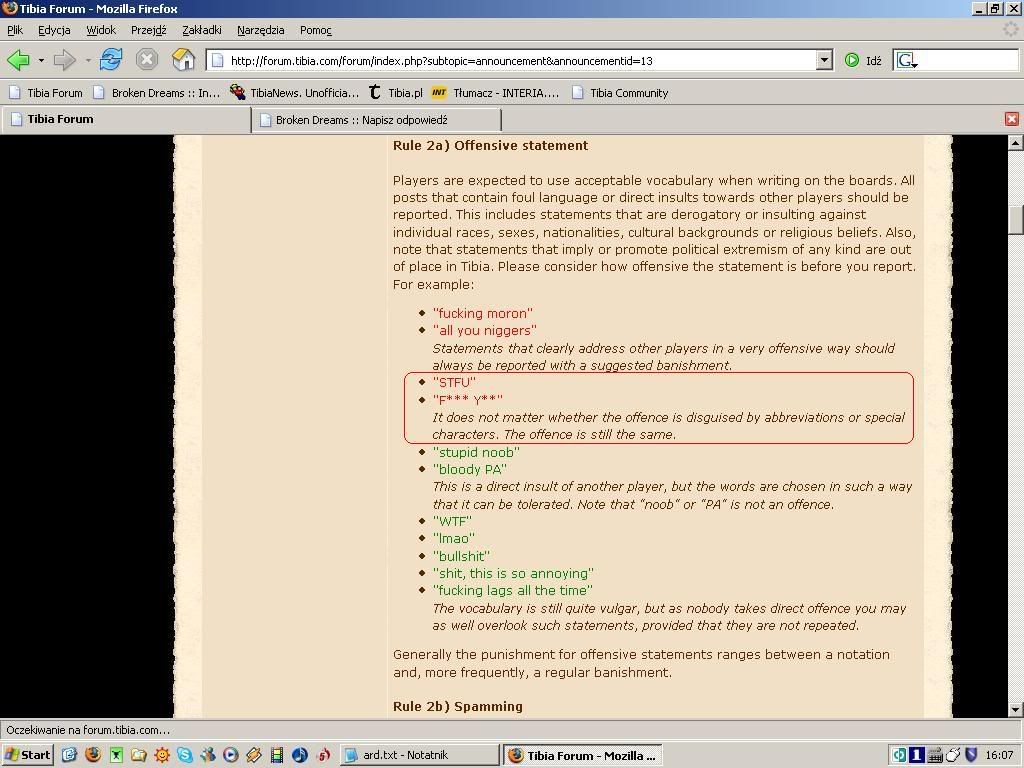Open the Przejdź menu
Image resolution: width=1024 pixels, height=768 pixels.
point(149,30)
